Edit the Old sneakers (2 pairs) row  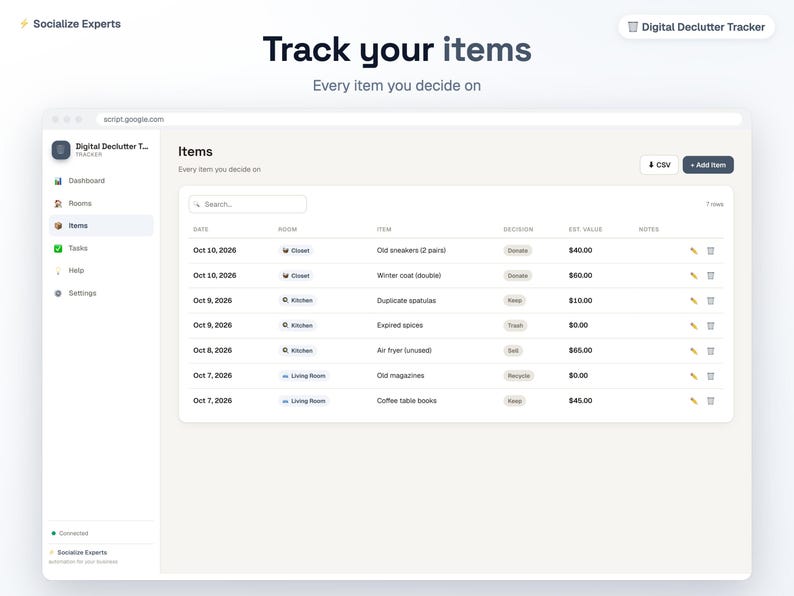[694, 251]
